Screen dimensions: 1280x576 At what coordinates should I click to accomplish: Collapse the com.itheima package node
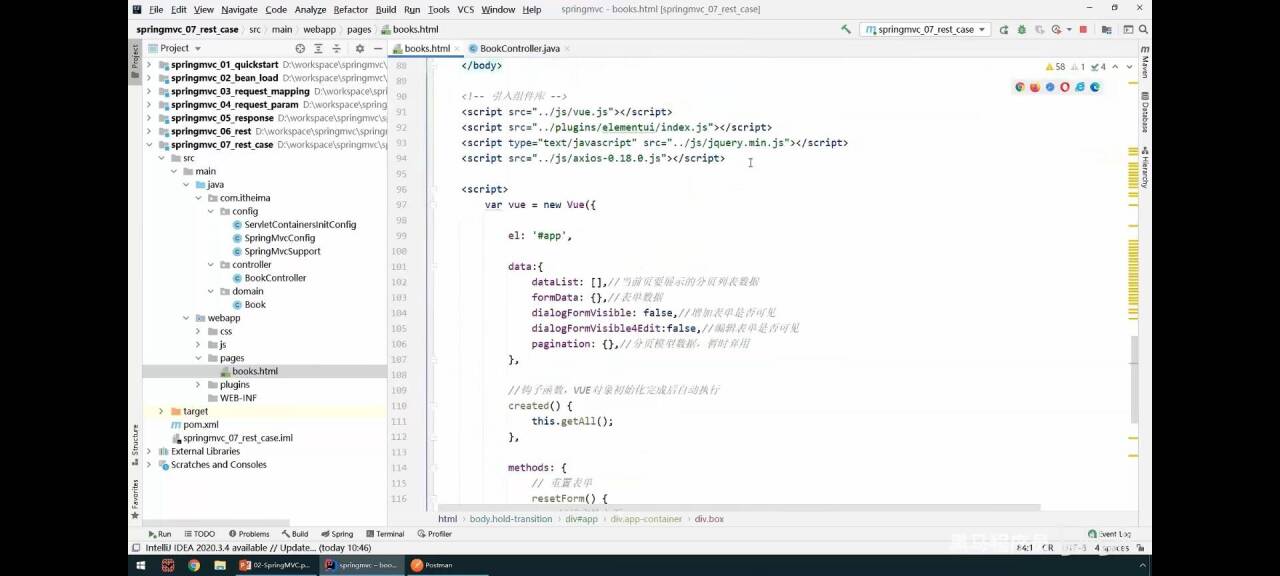click(x=198, y=198)
